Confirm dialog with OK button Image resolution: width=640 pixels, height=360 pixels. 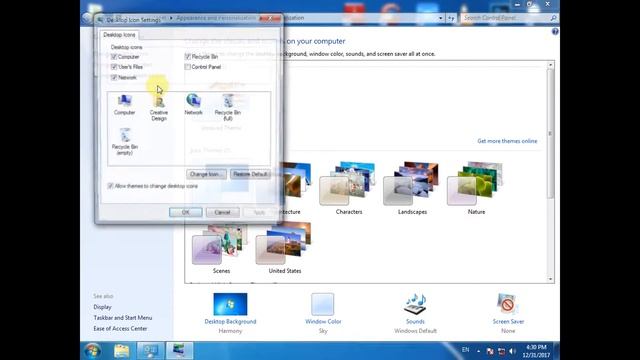click(x=186, y=212)
